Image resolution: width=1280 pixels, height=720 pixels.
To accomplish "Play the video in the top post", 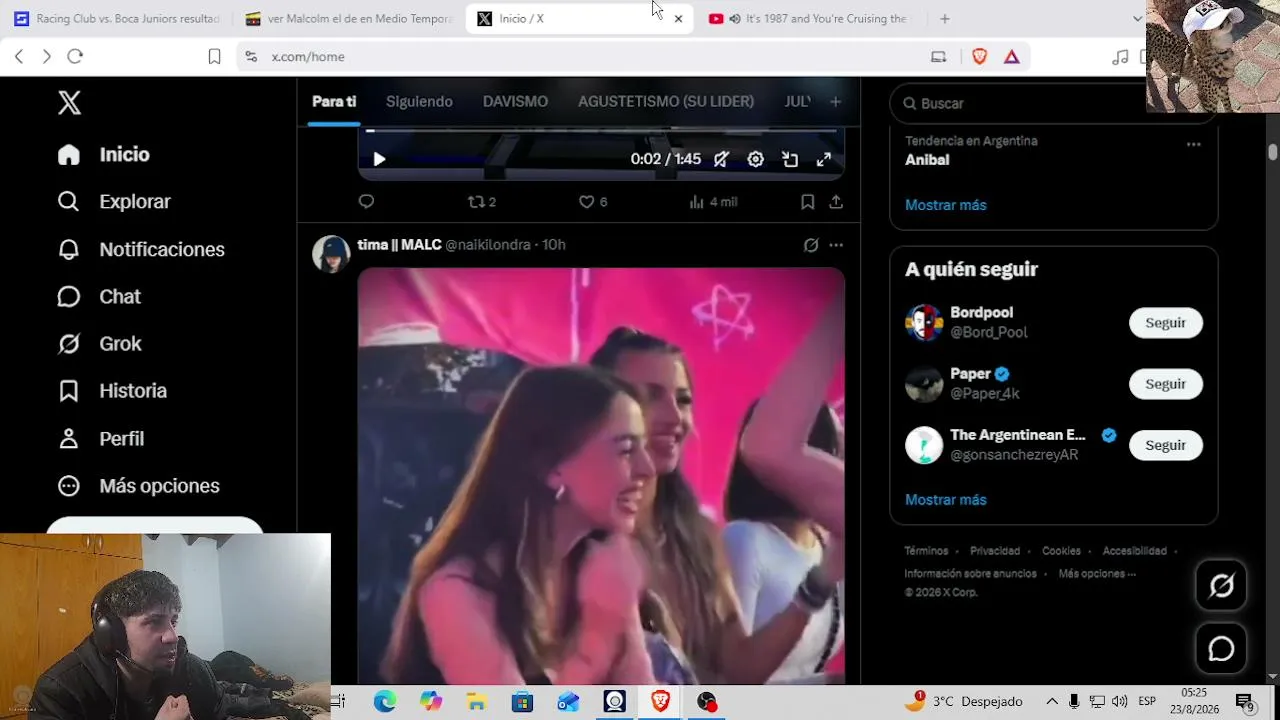I will [x=379, y=160].
